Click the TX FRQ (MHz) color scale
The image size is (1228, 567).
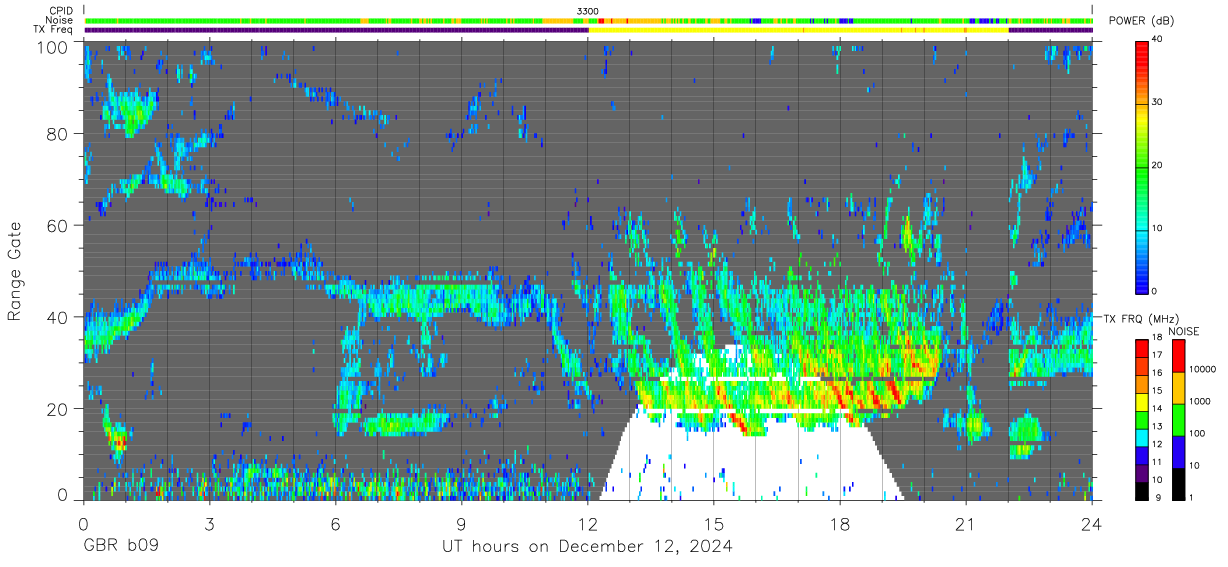click(1141, 418)
